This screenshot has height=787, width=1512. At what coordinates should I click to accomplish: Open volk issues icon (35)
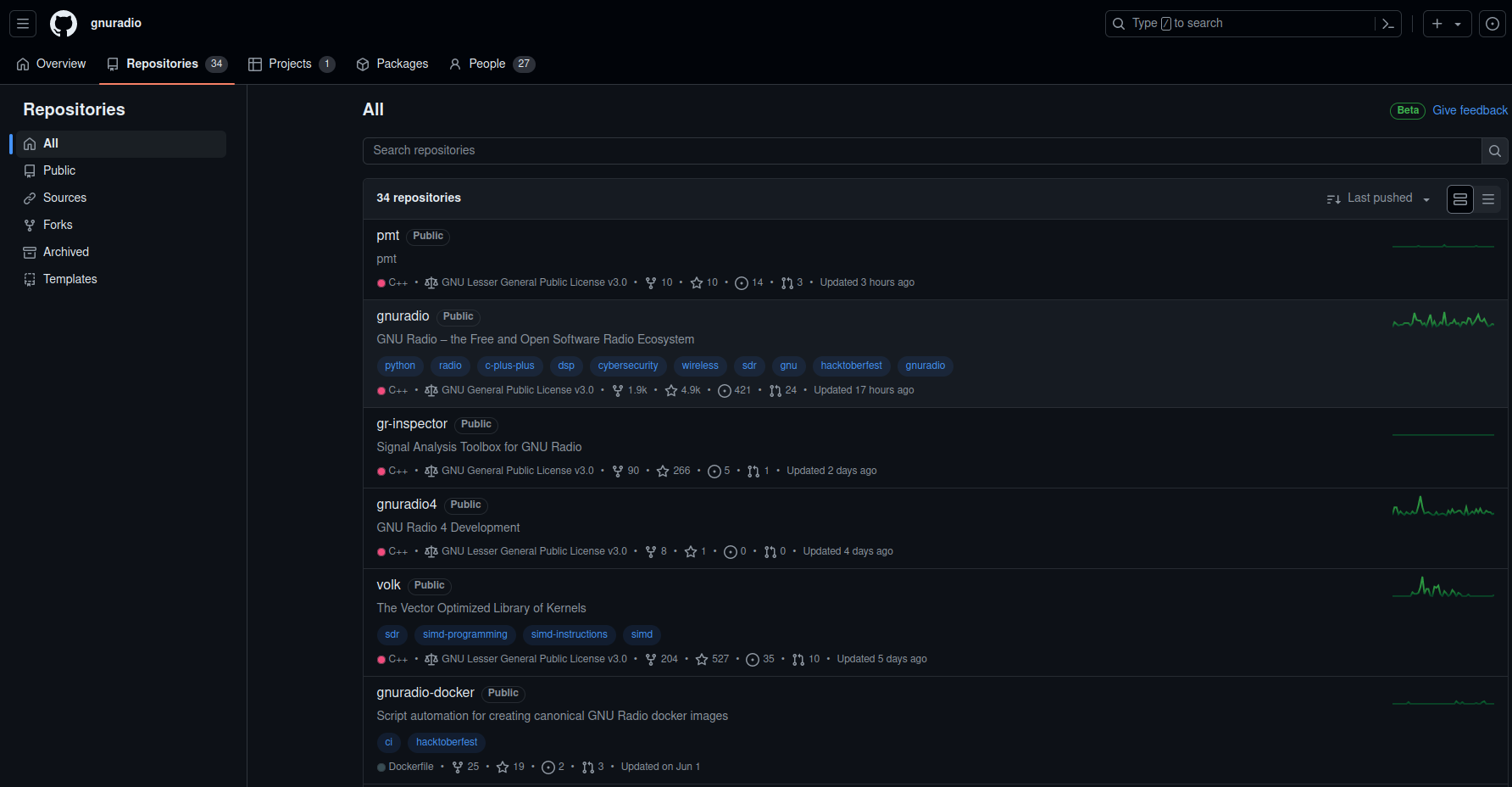tap(753, 659)
